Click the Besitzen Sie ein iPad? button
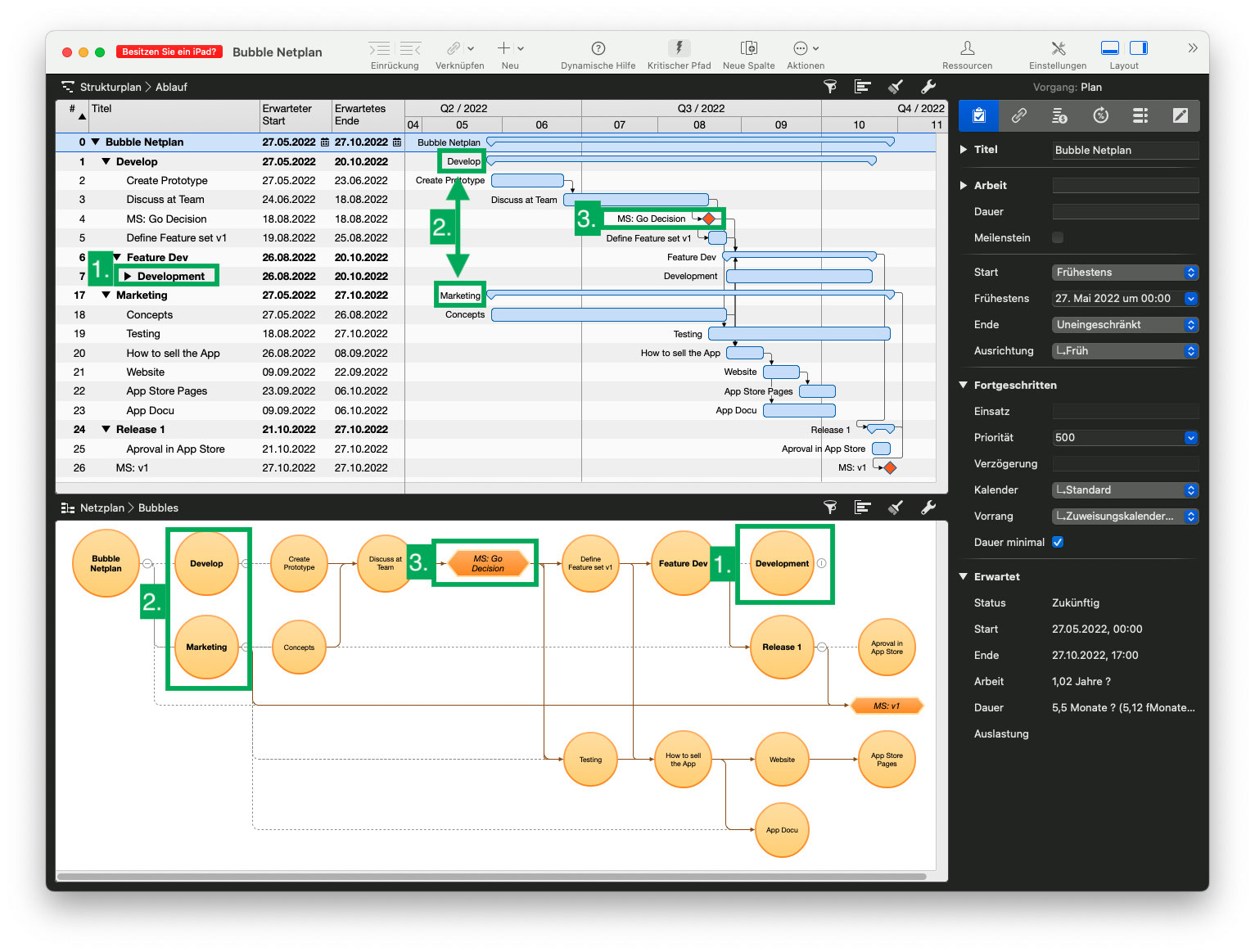Screen dimensions: 1255x952 click(169, 51)
